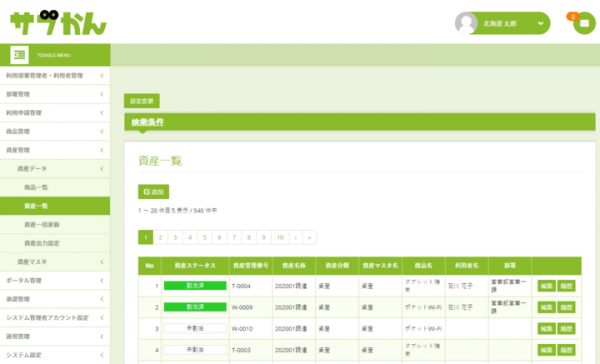Image resolution: width=600 pixels, height=364 pixels.
Task: Edit asset row T-0004
Action: 546,286
